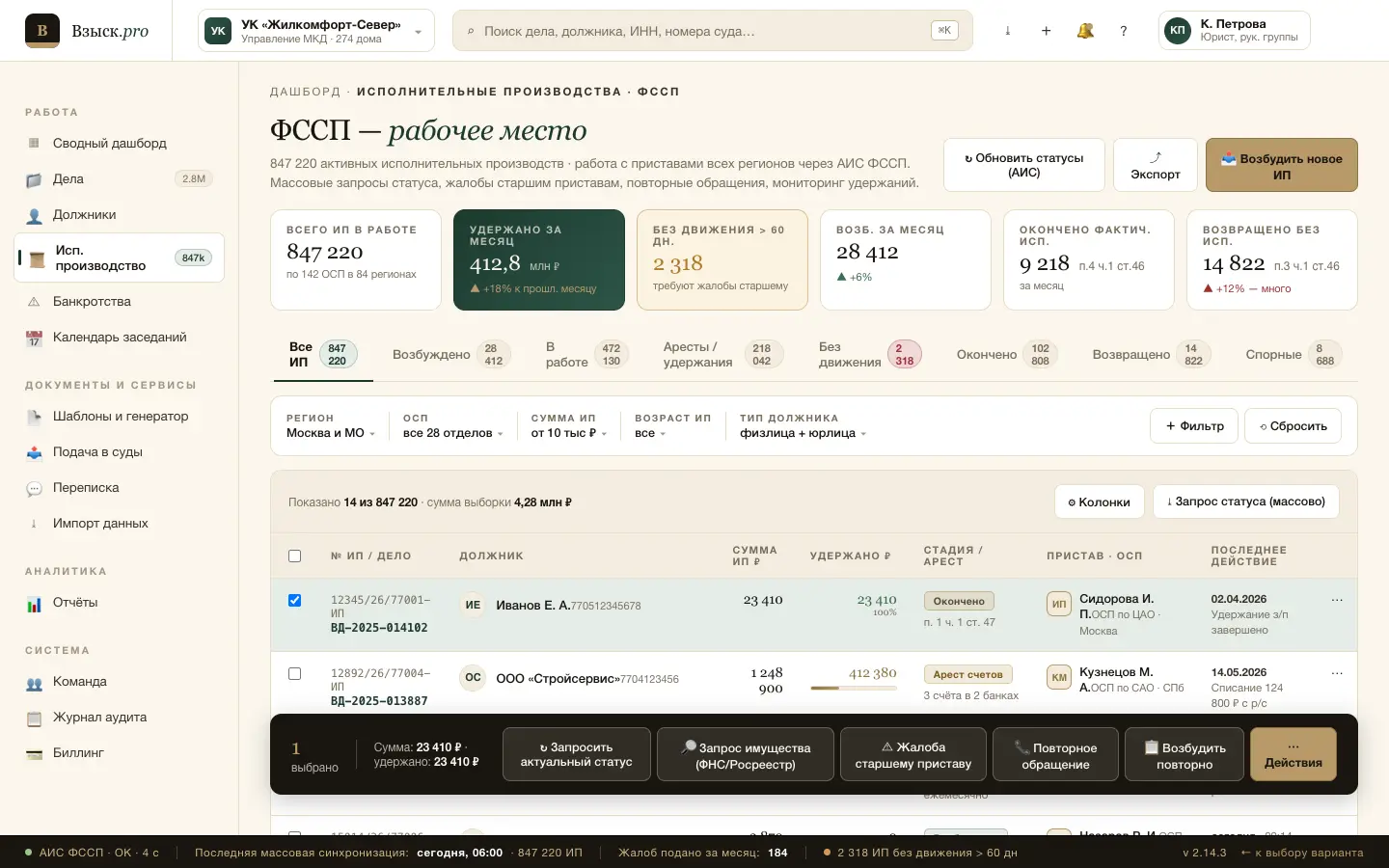The width and height of the screenshot is (1389, 868).
Task: Click Сбросить to reset filters
Action: (x=1294, y=426)
